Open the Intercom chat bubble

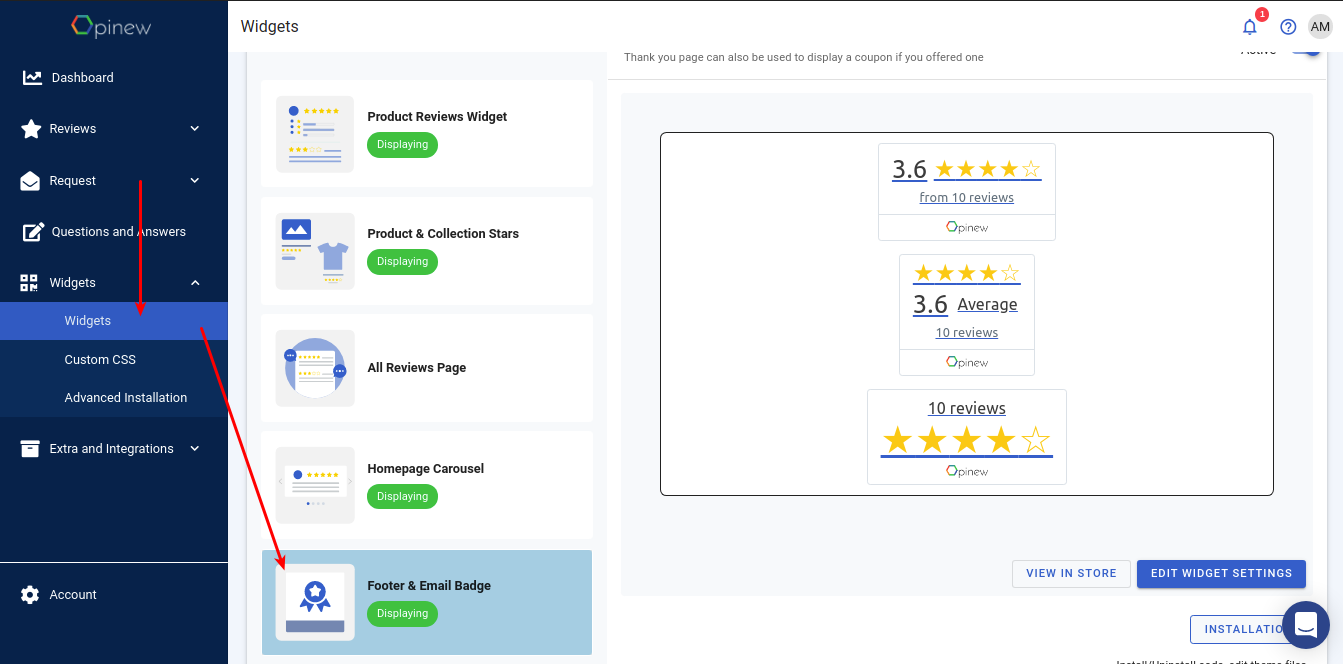1306,625
